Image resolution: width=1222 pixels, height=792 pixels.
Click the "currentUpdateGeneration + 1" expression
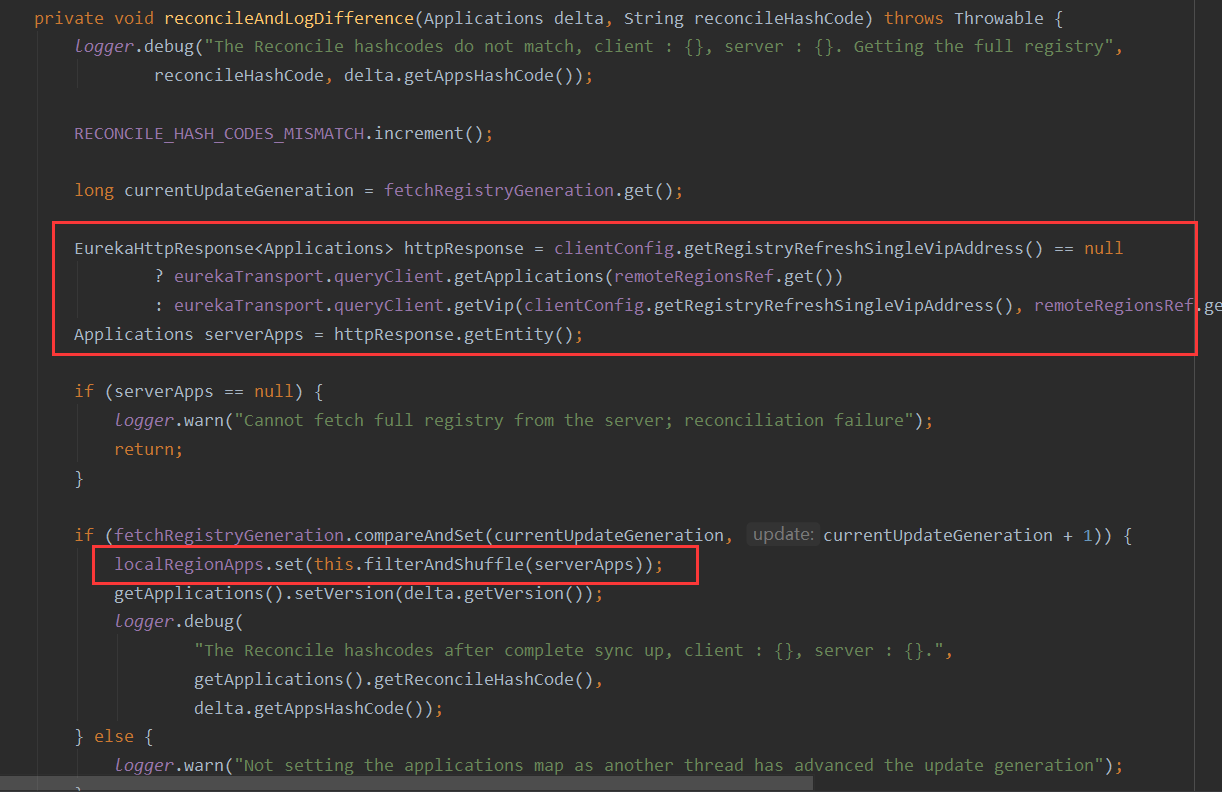(958, 535)
